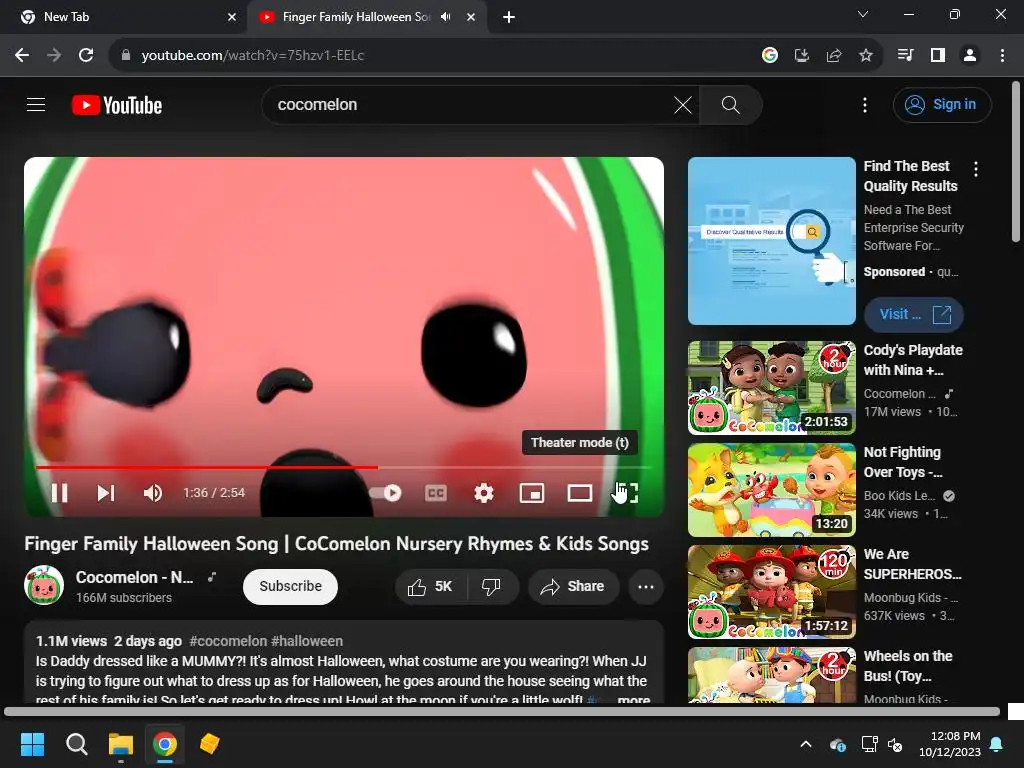The height and width of the screenshot is (768, 1024).
Task: Show hidden system tray icons
Action: 806,744
